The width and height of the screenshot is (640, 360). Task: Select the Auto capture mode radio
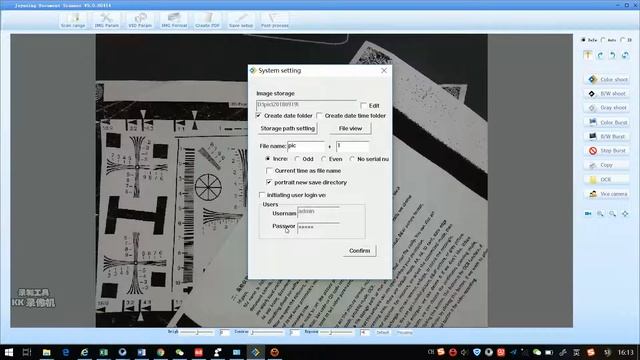603,40
